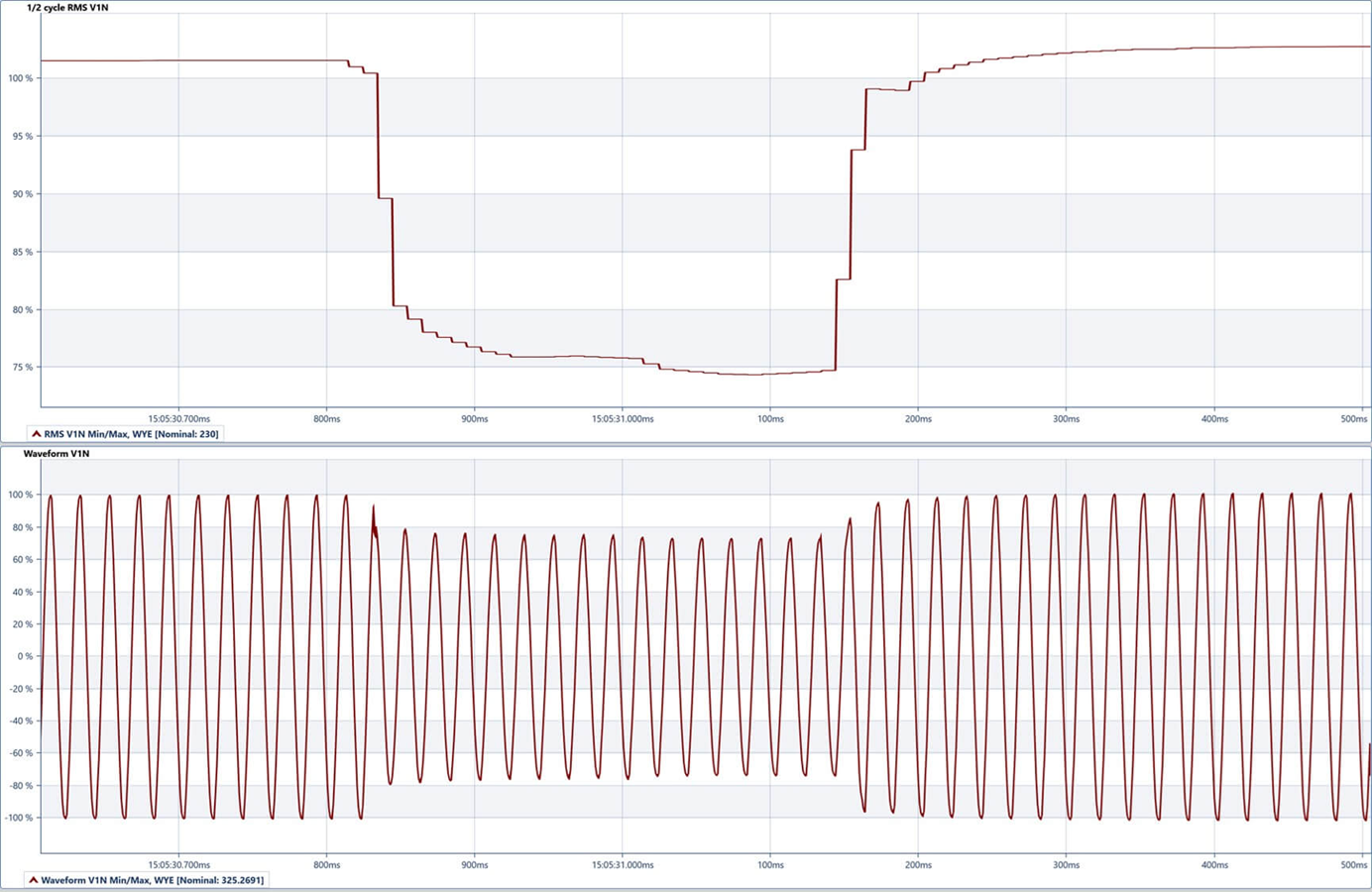Click the 75% gridline label on RMS chart

(21, 366)
